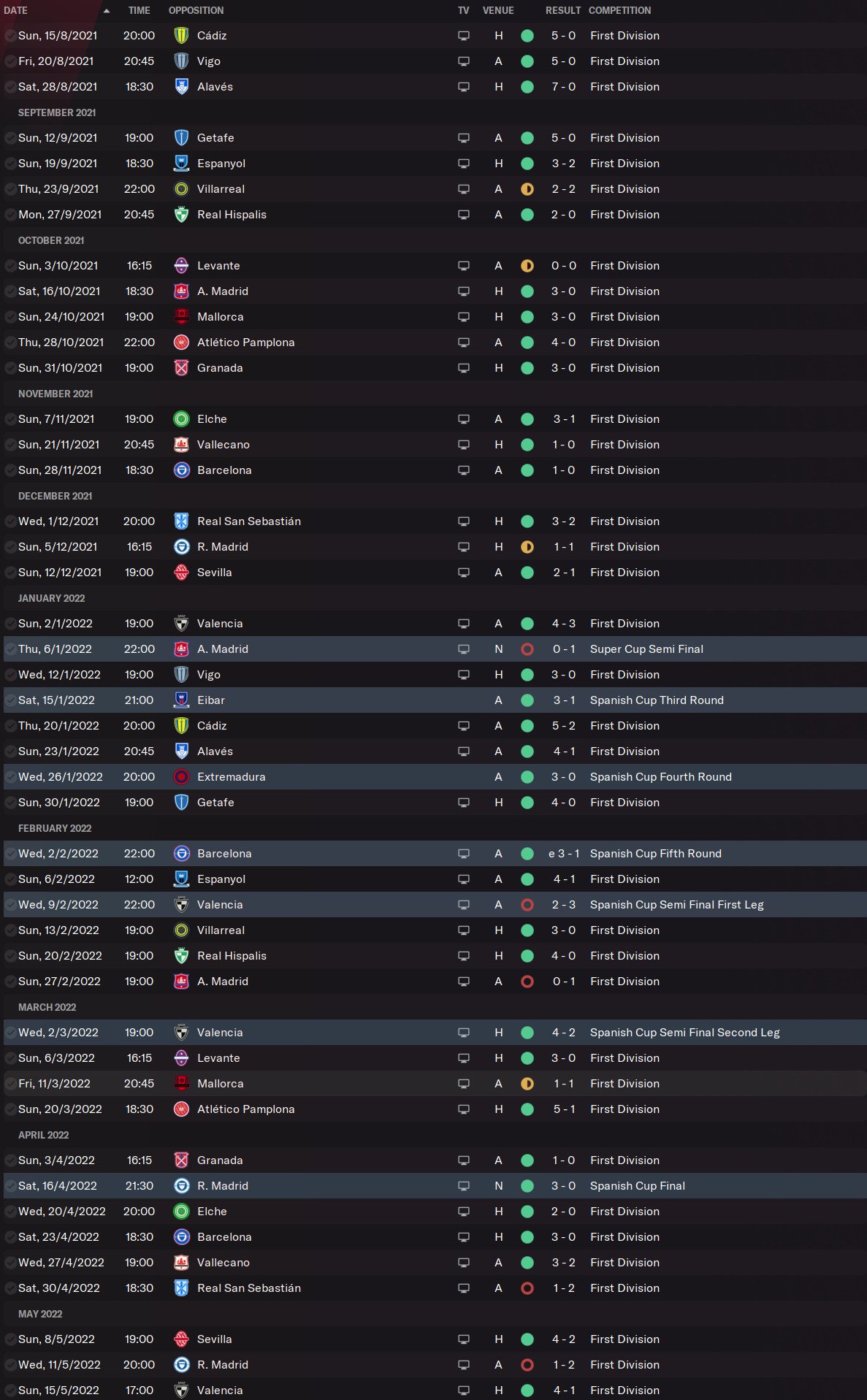Collapse the October 2021 month section
This screenshot has height=1400, width=867.
tap(51, 240)
